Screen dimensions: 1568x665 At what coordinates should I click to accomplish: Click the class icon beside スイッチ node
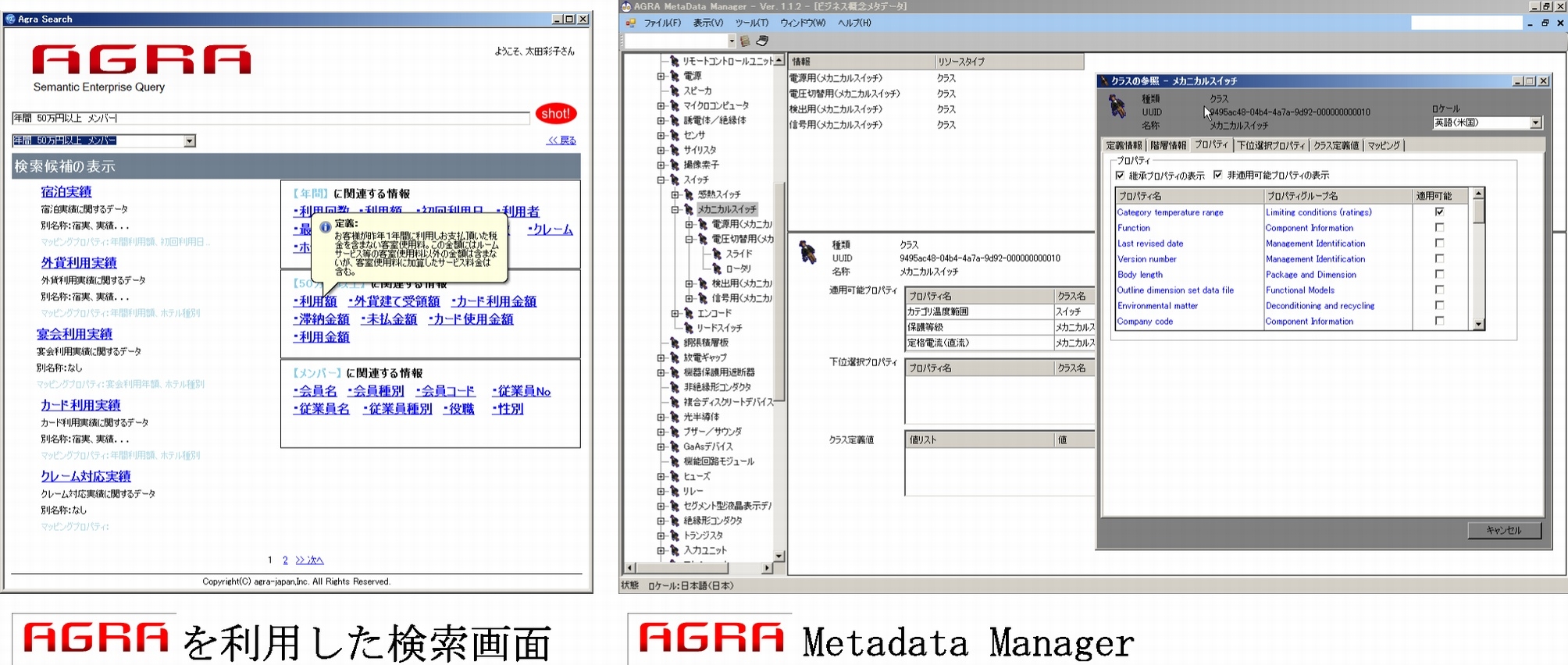click(675, 180)
